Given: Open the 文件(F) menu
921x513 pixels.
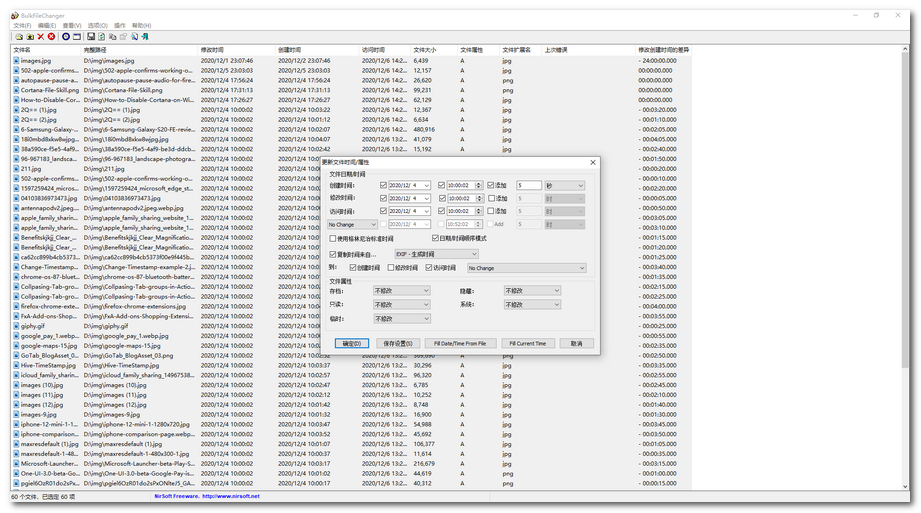Looking at the screenshot, I should (x=22, y=25).
